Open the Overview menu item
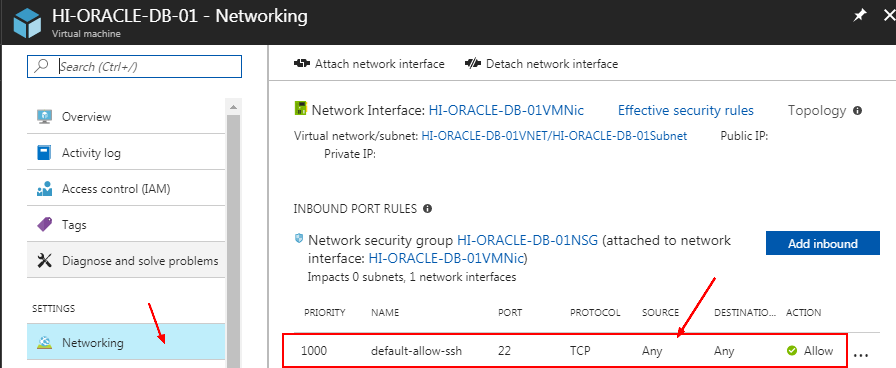The image size is (896, 368). (x=126, y=117)
